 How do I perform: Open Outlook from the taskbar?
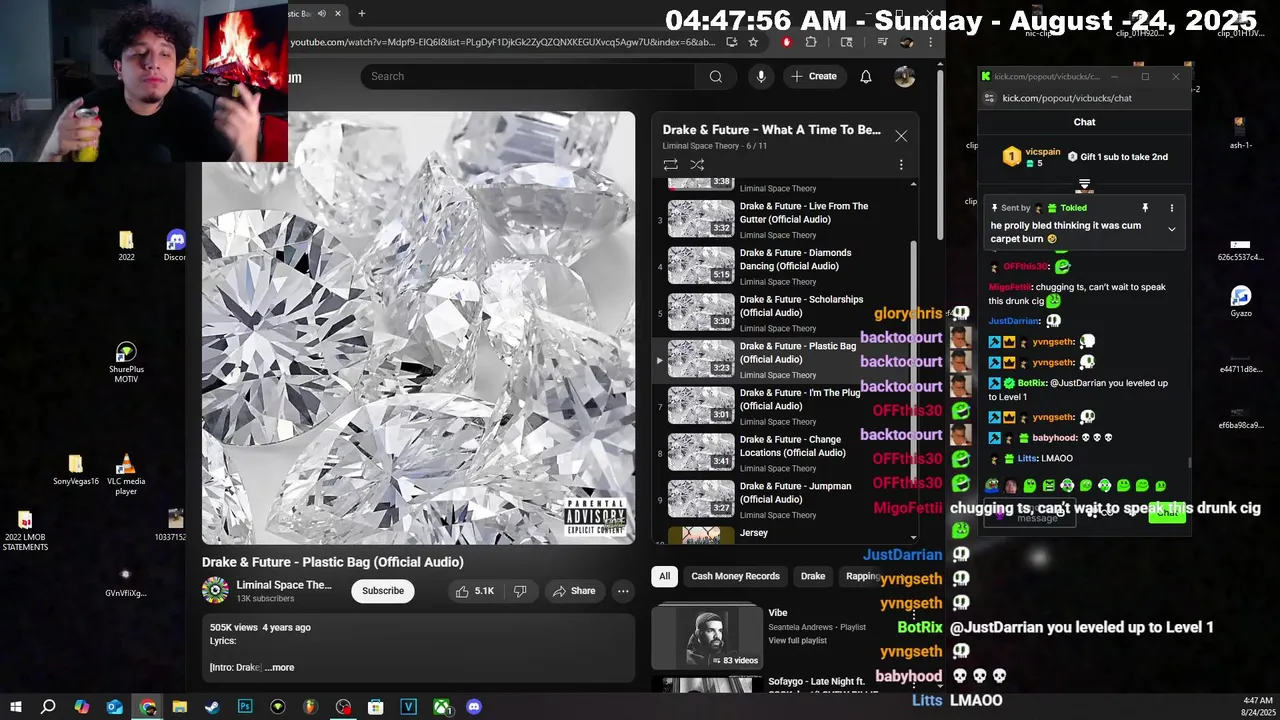click(114, 707)
